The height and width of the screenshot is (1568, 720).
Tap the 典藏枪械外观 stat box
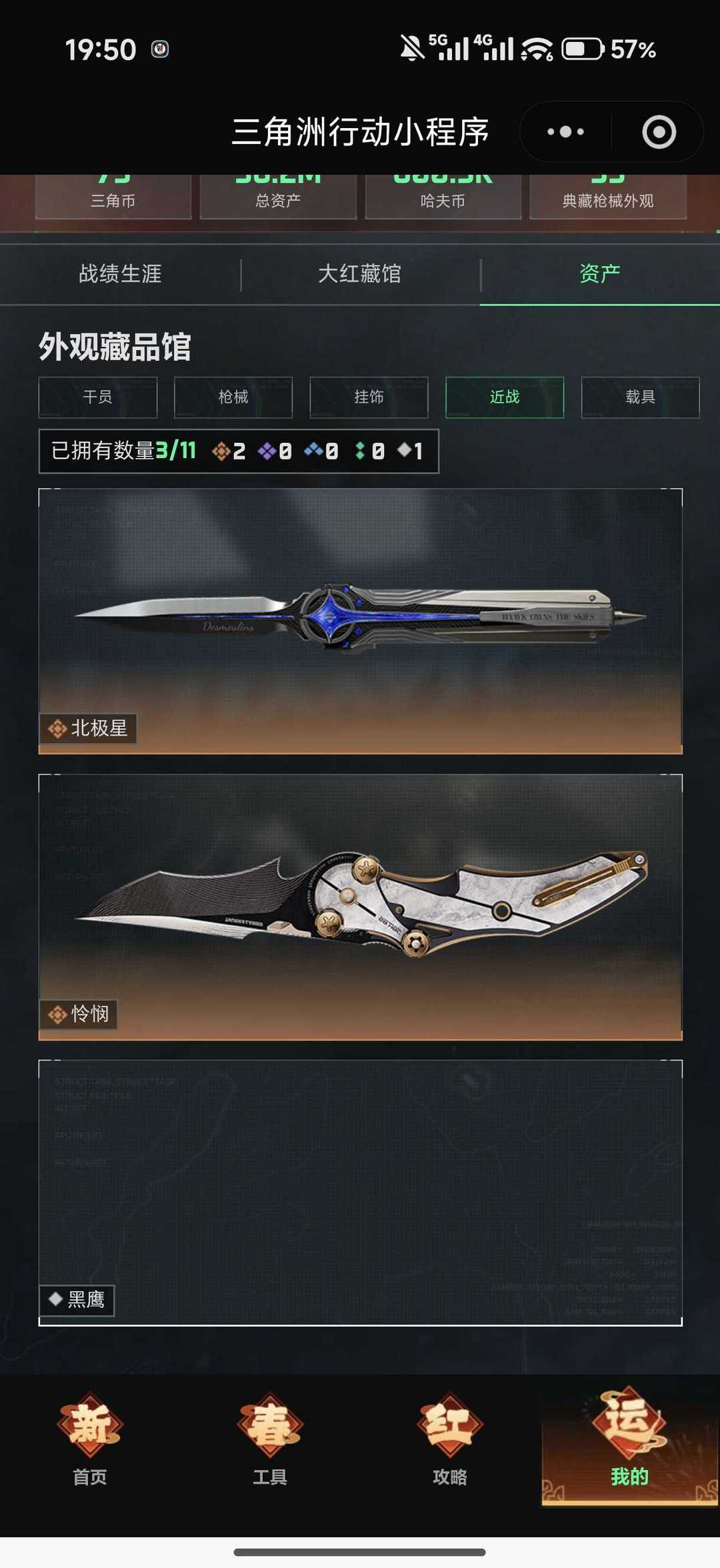608,197
